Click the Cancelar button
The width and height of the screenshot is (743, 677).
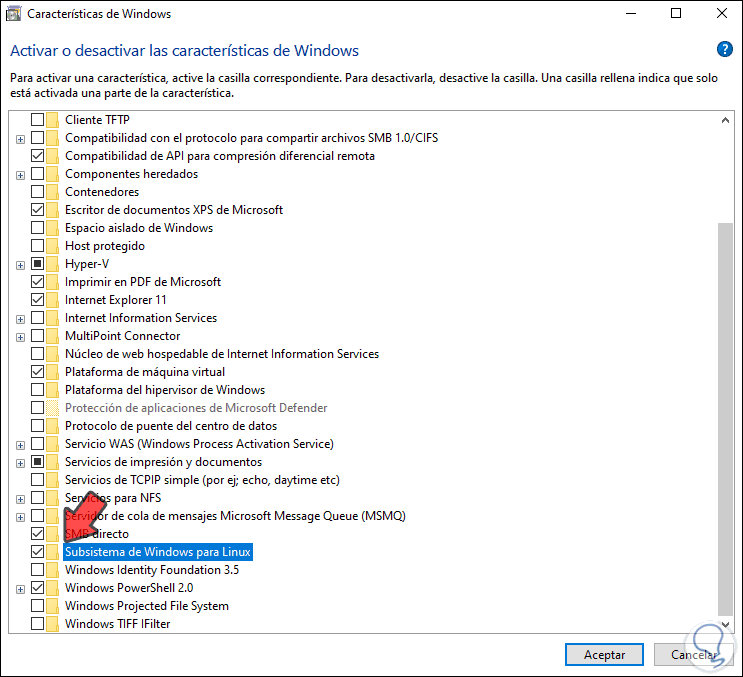coord(694,655)
